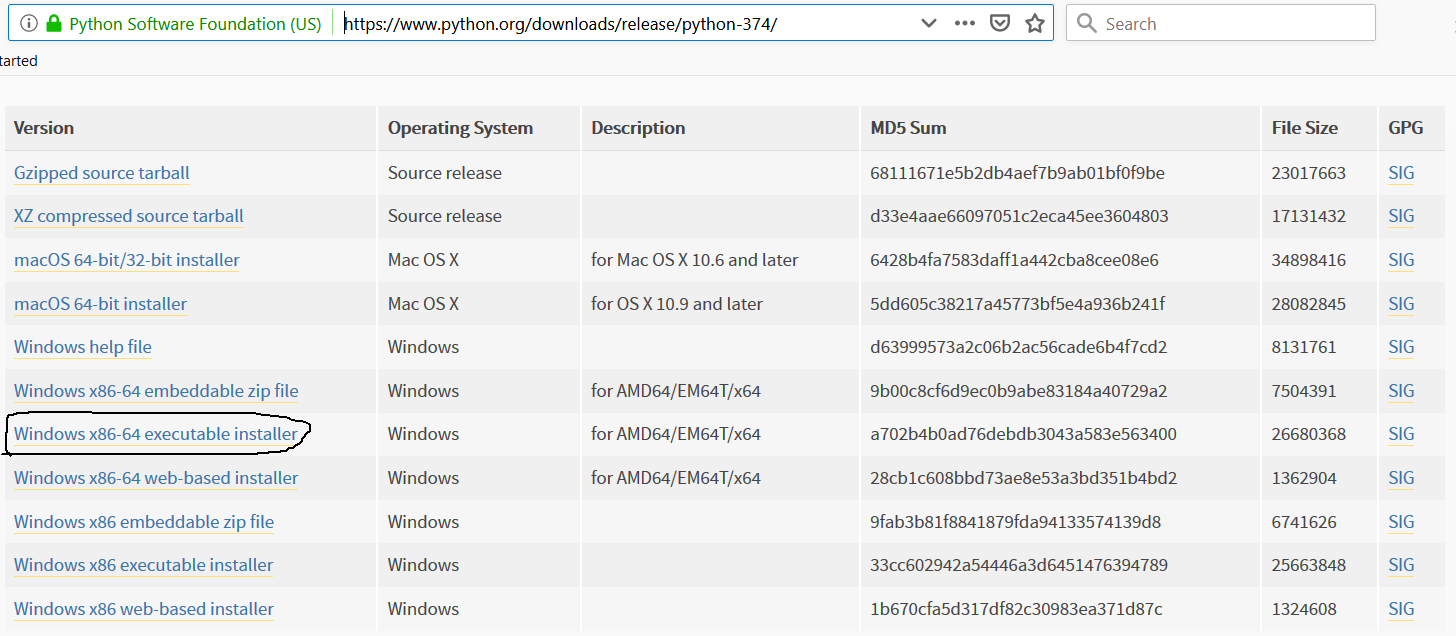Download Windows x86-64 embeddable zip file
The image size is (1456, 636).
click(x=156, y=391)
